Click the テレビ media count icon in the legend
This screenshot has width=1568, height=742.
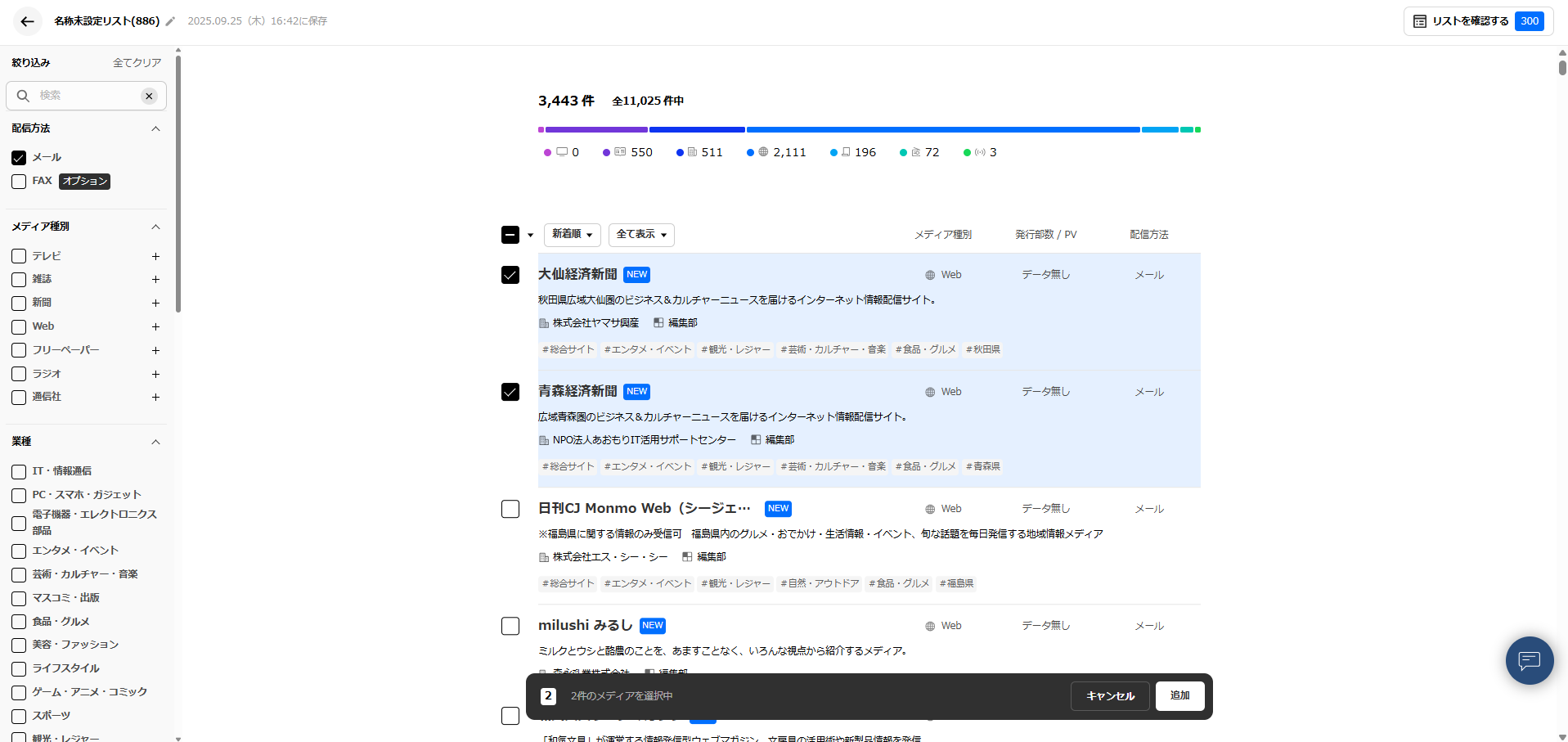point(561,152)
